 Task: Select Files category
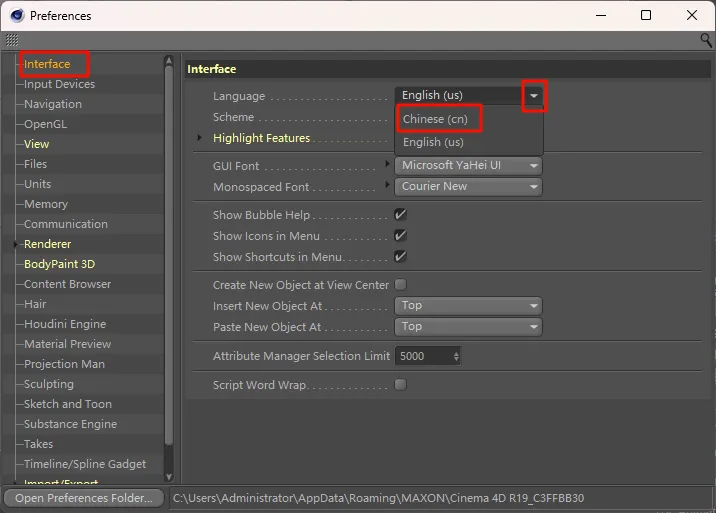35,164
